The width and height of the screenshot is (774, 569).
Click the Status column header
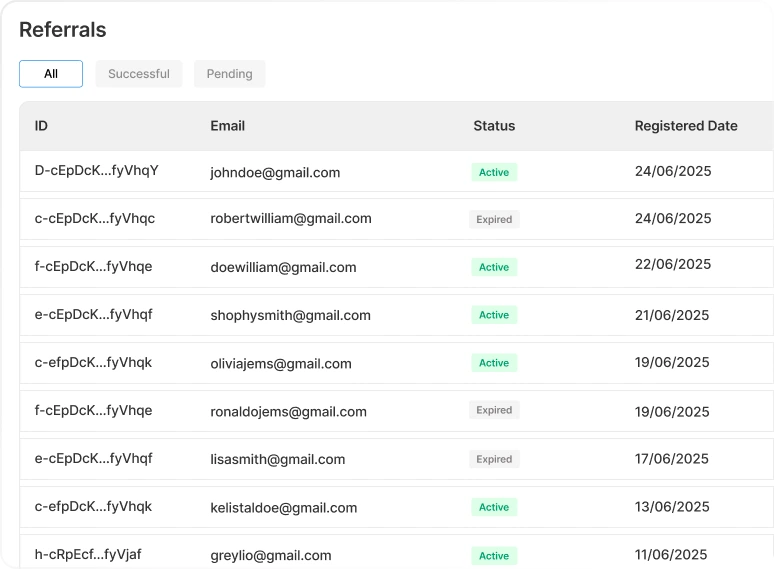pyautogui.click(x=494, y=126)
